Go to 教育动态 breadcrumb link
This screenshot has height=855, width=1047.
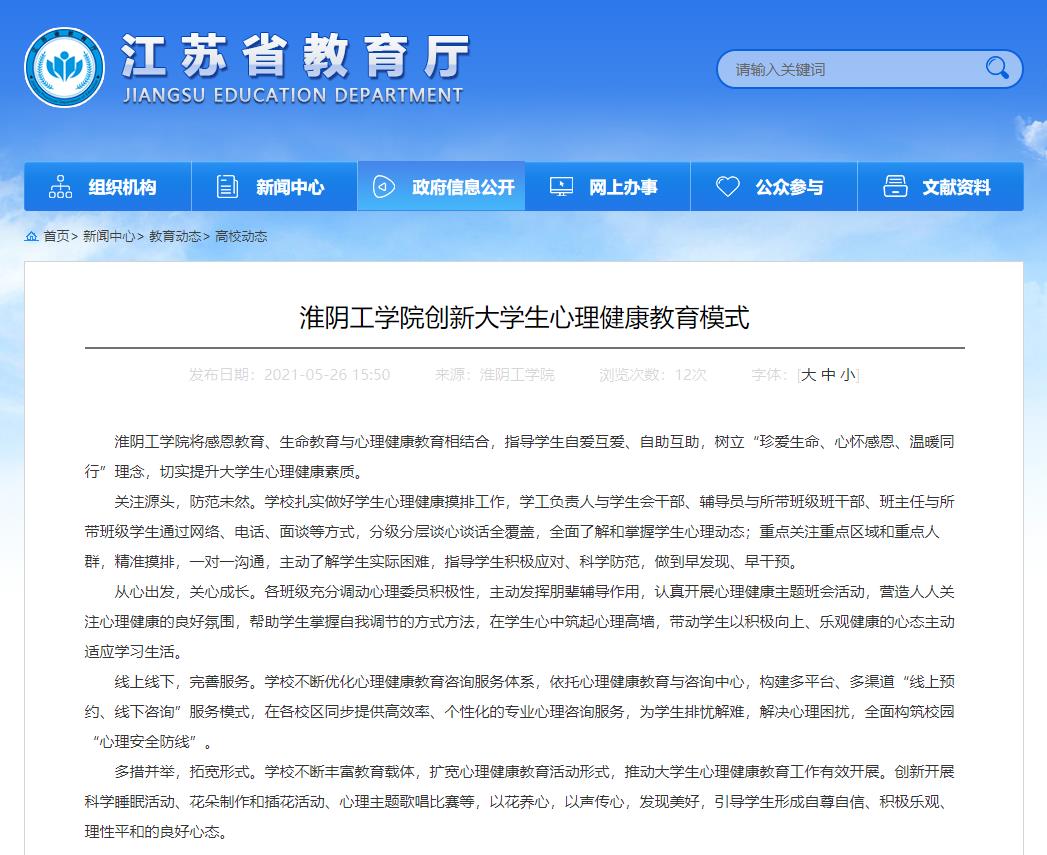click(x=175, y=236)
